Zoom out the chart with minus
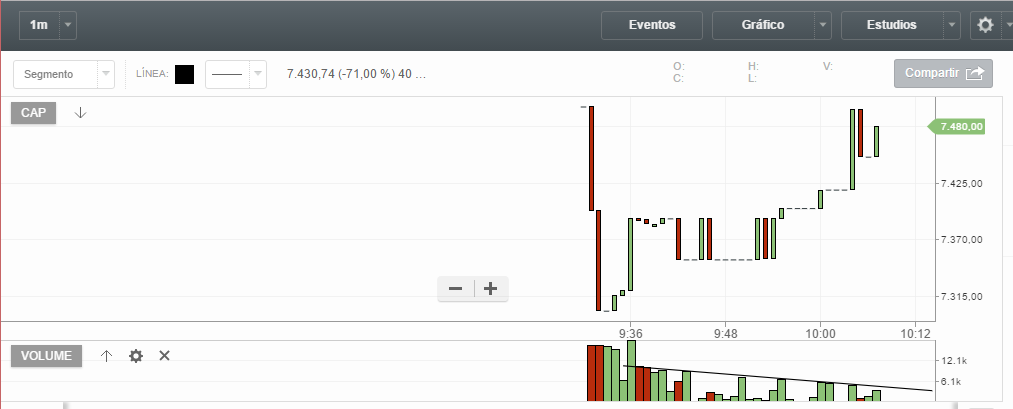Image resolution: width=1013 pixels, height=409 pixels. point(455,289)
